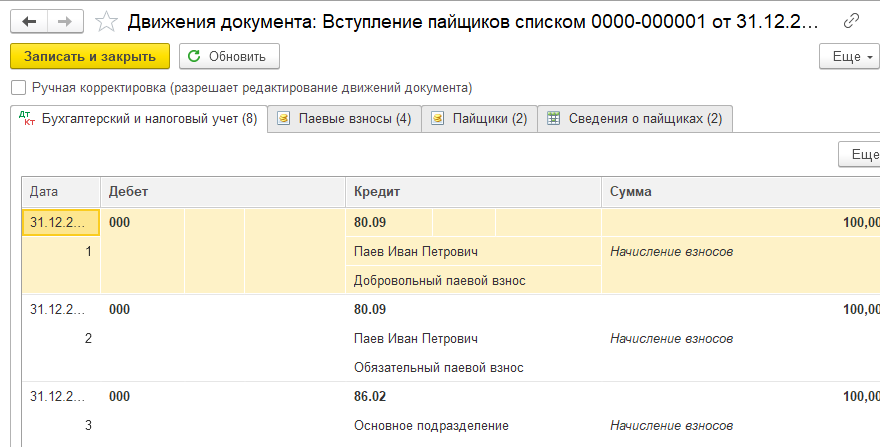Click the Паевые взносы tab icon
Screen dimensions: 880x447
tap(284, 119)
